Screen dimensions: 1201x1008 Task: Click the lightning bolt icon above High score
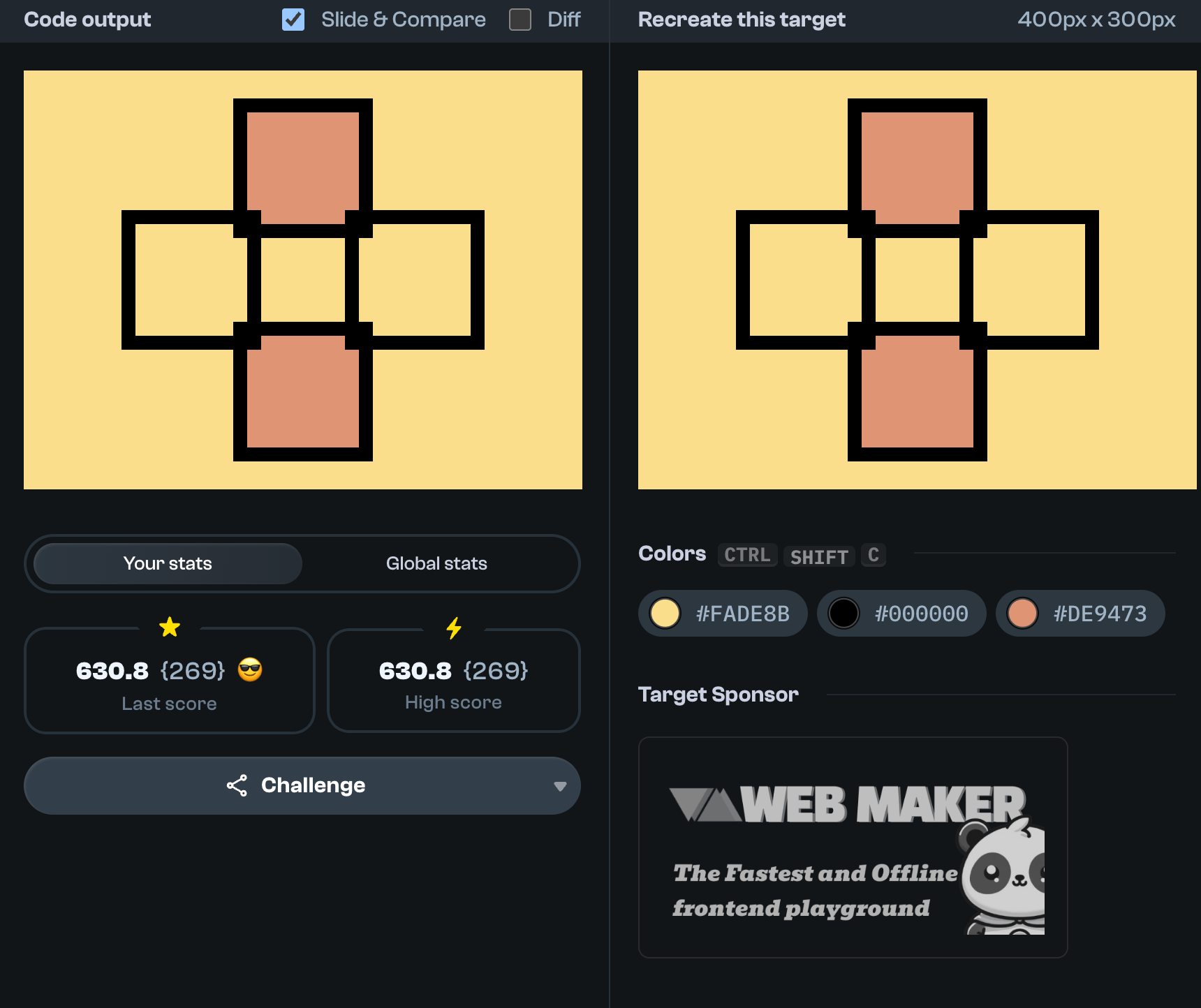(x=454, y=628)
